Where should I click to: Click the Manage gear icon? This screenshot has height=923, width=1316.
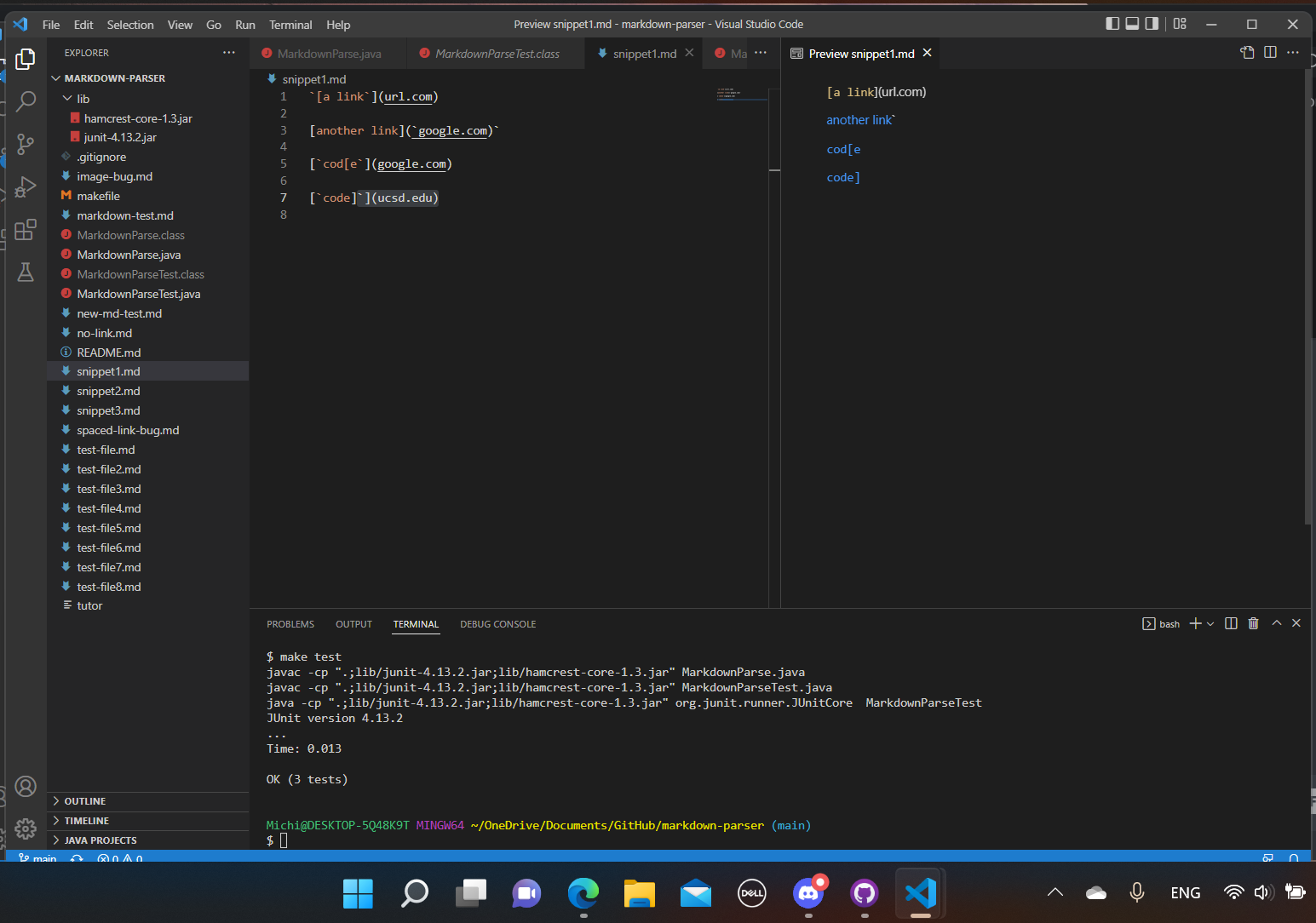pos(26,828)
